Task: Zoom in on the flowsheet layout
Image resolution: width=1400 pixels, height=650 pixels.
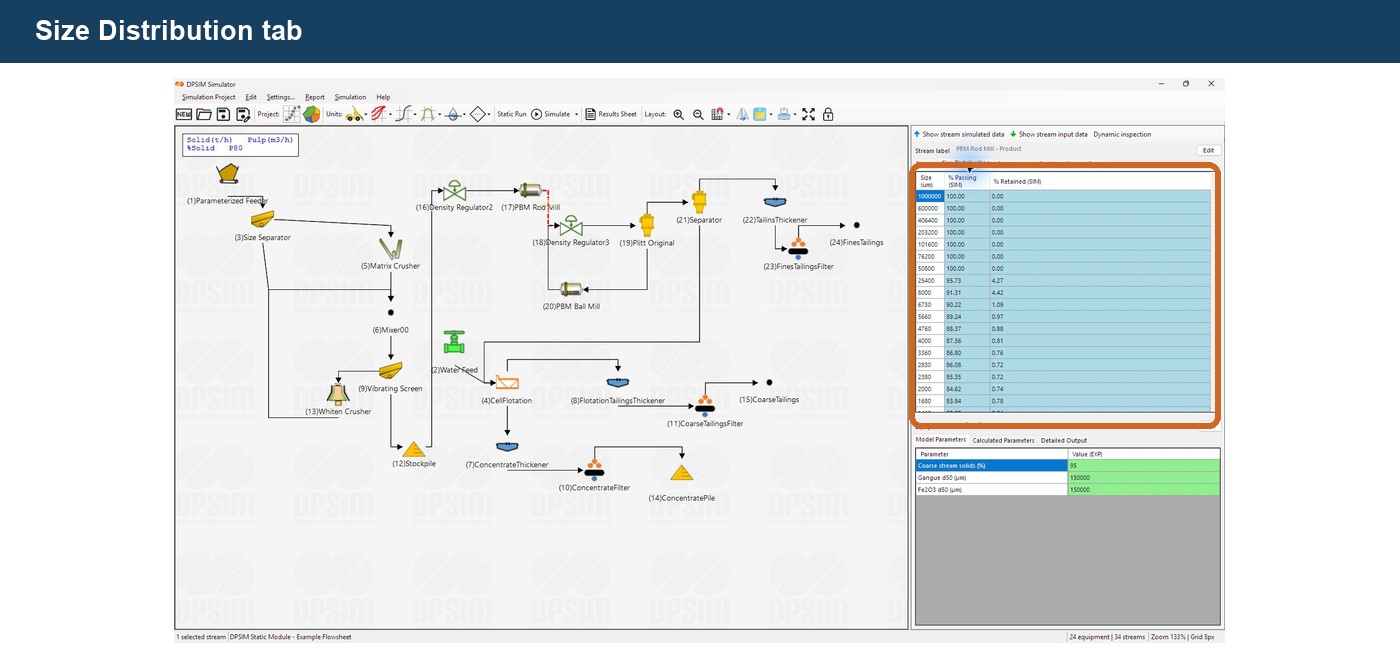Action: click(x=678, y=114)
